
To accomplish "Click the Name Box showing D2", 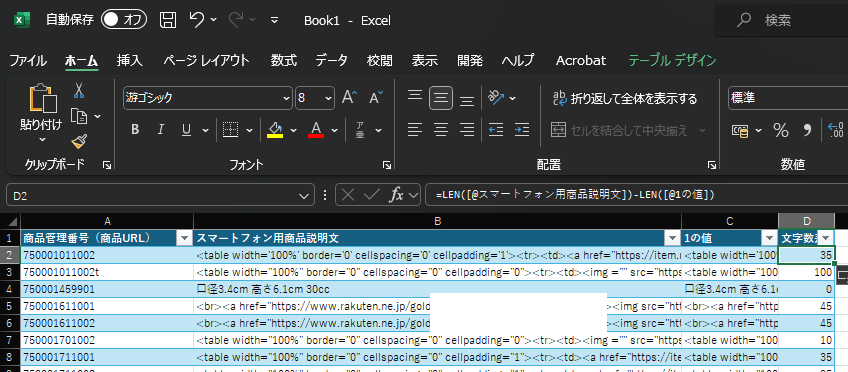I will [160, 195].
